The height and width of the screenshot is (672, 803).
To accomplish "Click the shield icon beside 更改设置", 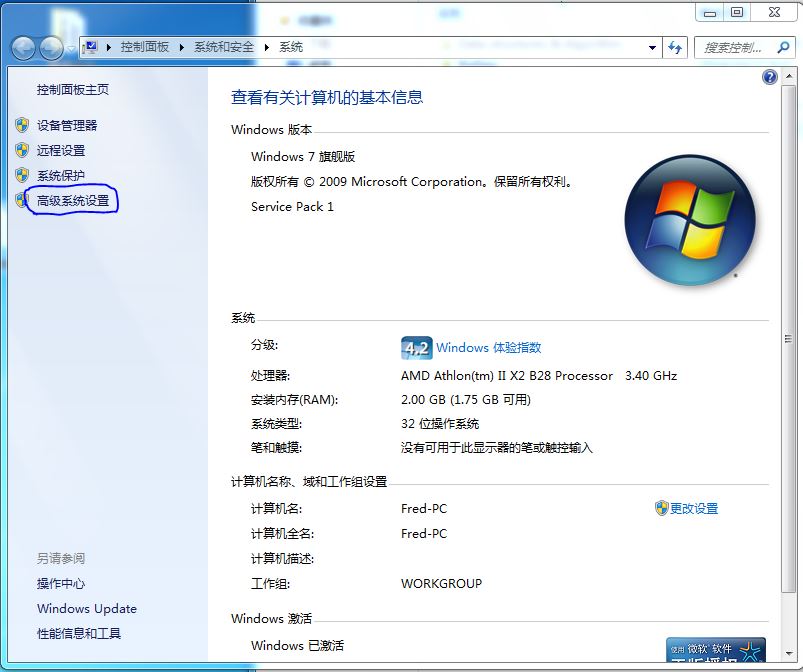I will tap(661, 508).
